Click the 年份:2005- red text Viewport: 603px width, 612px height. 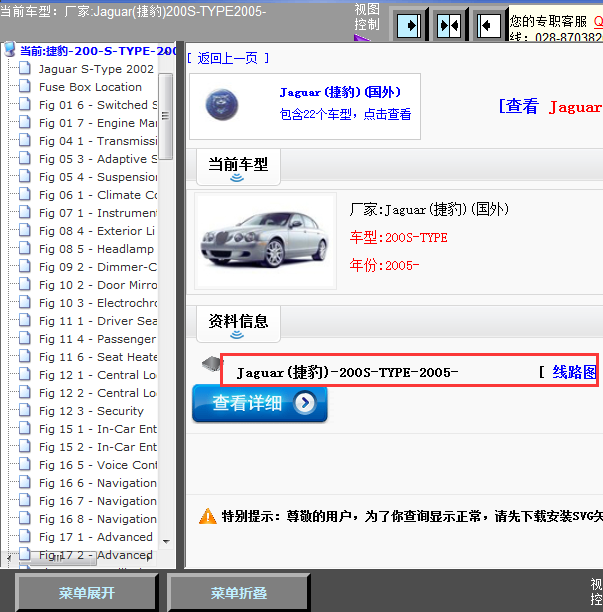coord(384,265)
